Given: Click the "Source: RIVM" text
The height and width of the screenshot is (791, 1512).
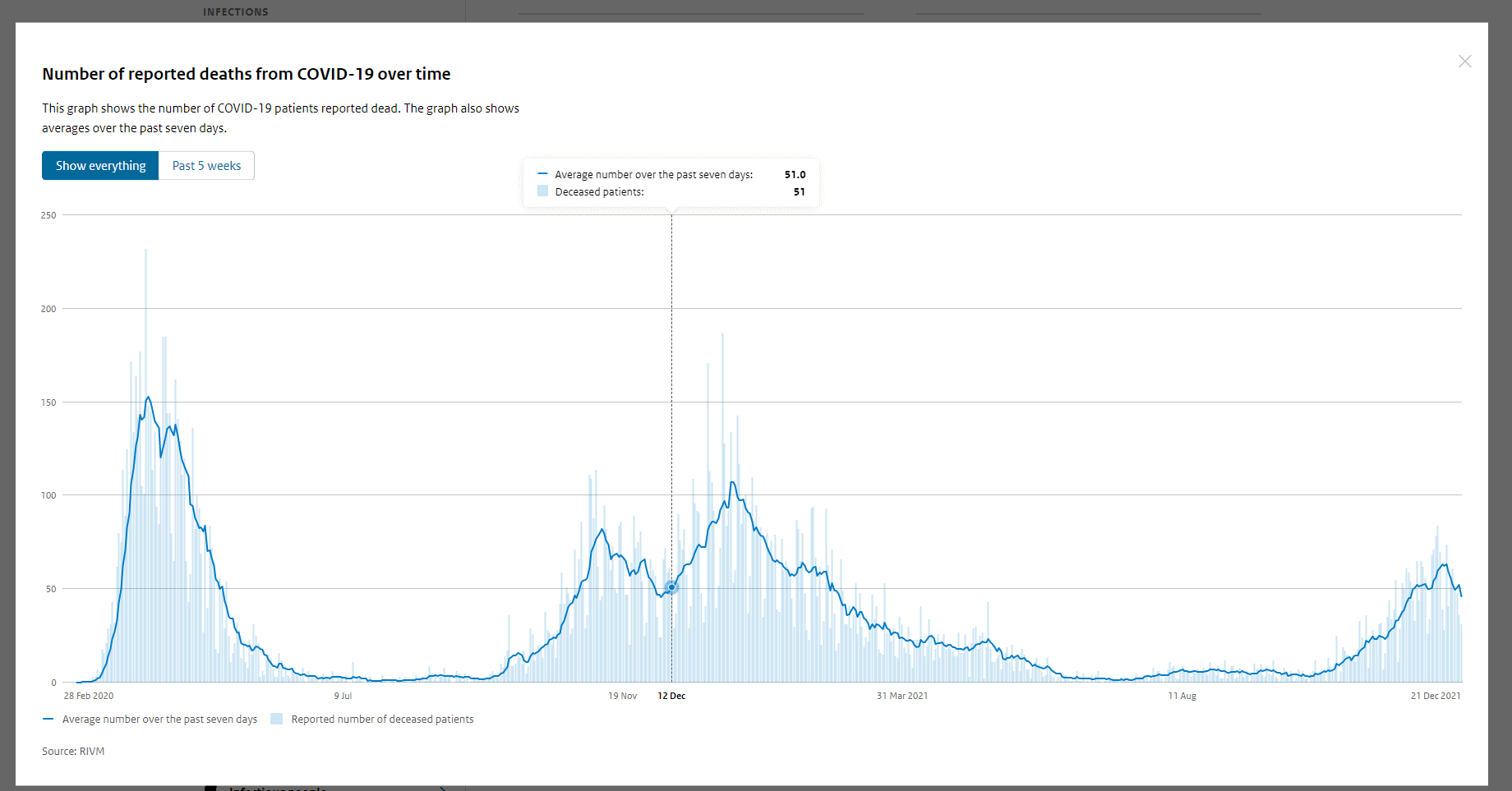Looking at the screenshot, I should coord(73,751).
